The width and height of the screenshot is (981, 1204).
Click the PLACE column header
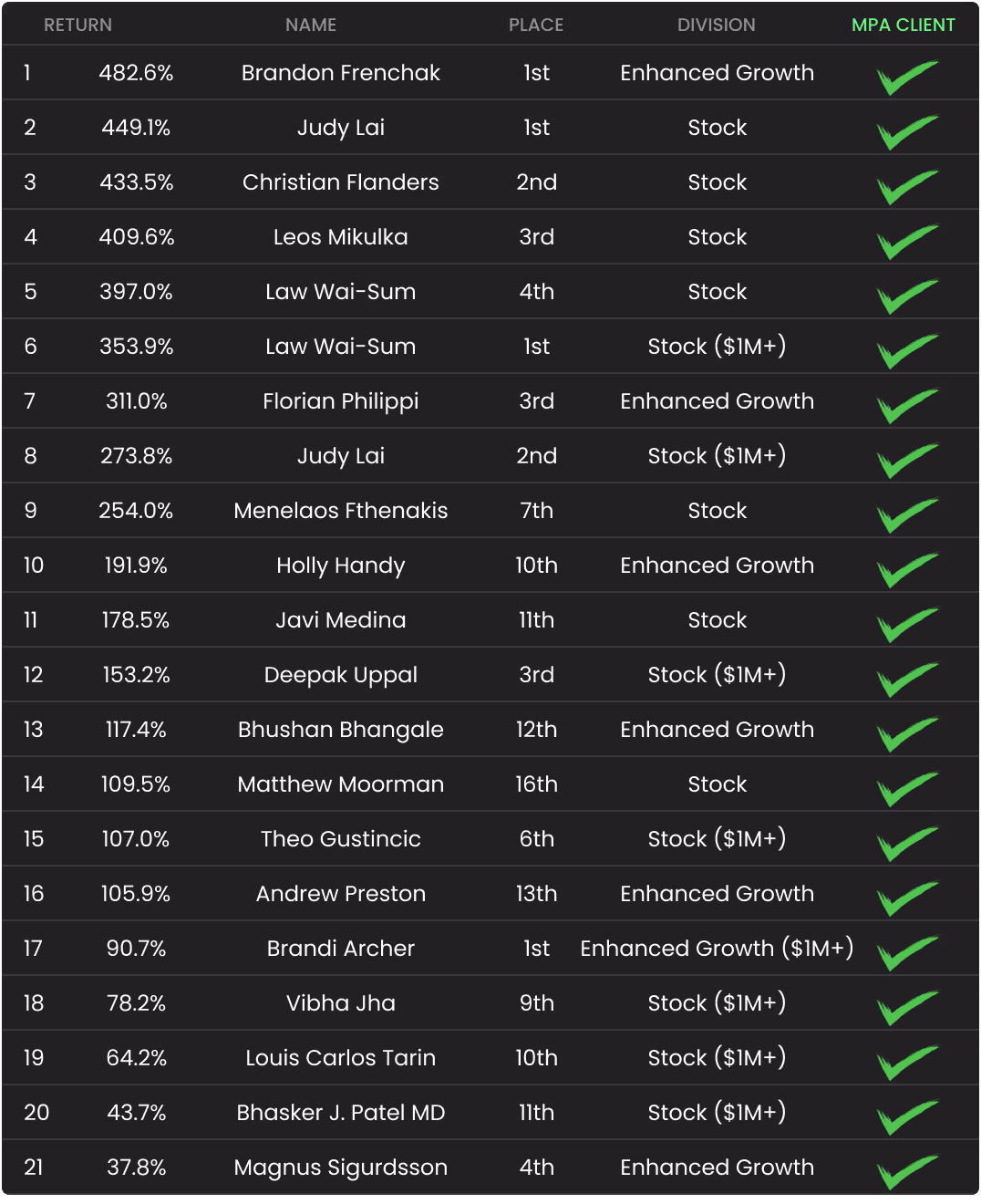pyautogui.click(x=536, y=26)
